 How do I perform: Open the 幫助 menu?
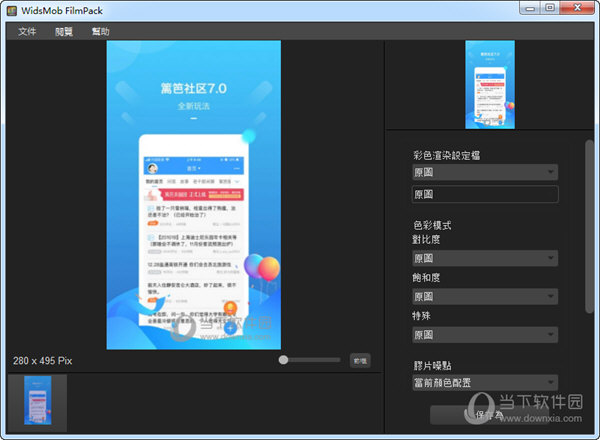100,31
